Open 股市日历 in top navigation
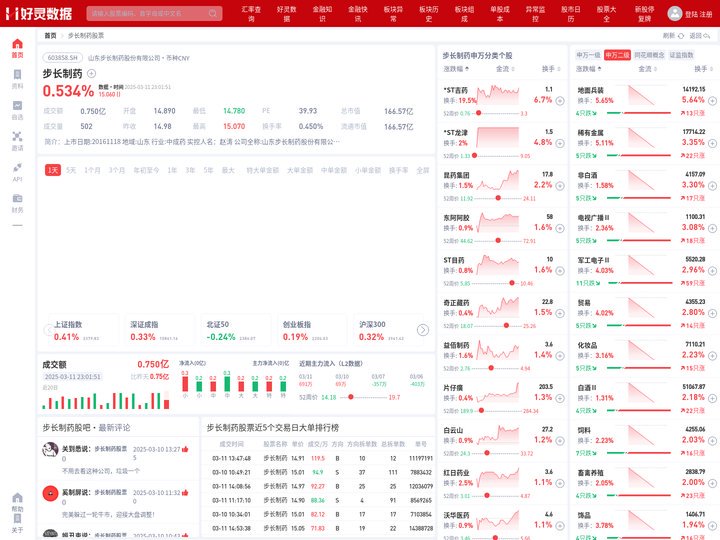Viewport: 720px width, 540px height. 571,14
